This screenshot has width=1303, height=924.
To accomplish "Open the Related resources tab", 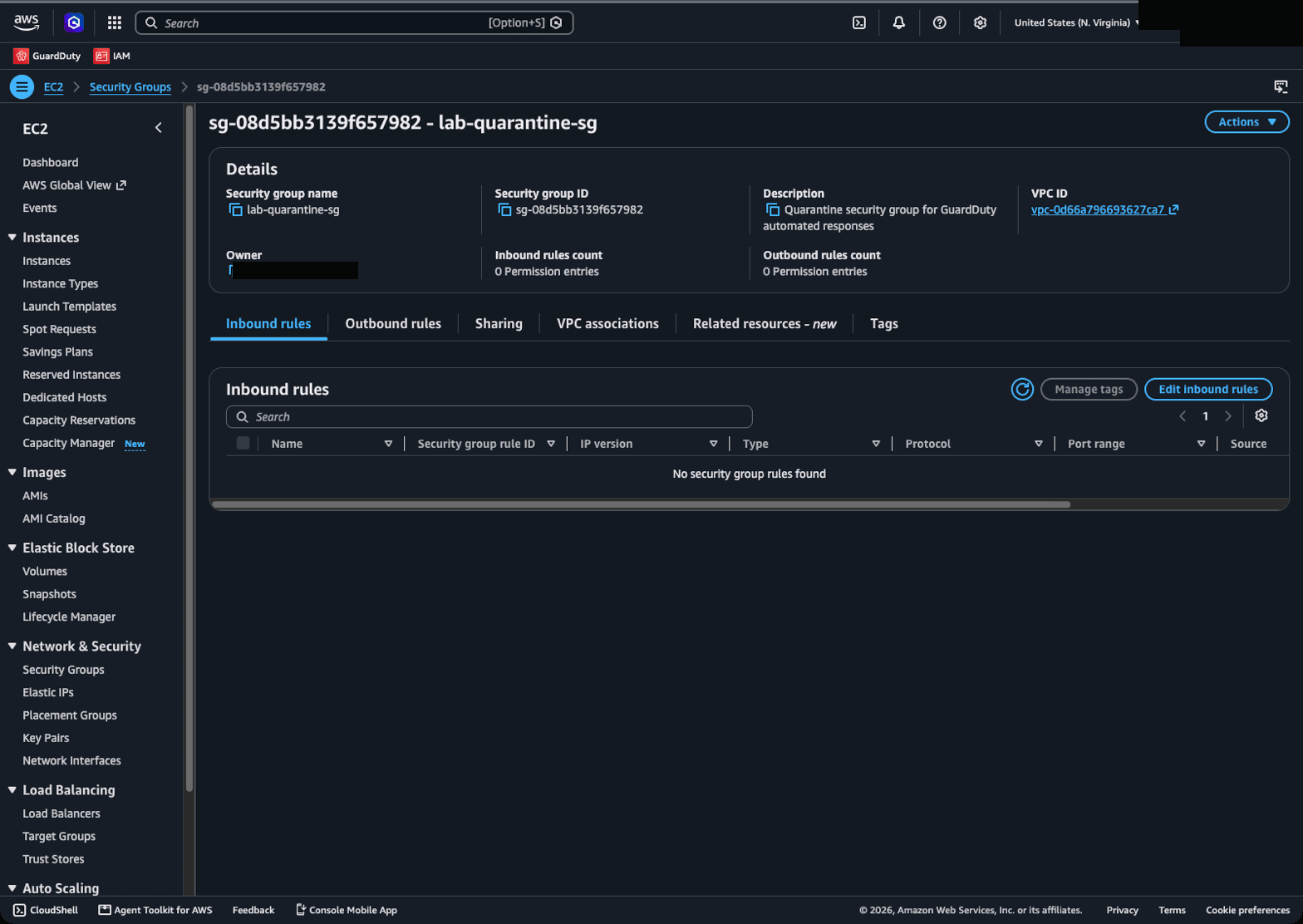I will [765, 323].
